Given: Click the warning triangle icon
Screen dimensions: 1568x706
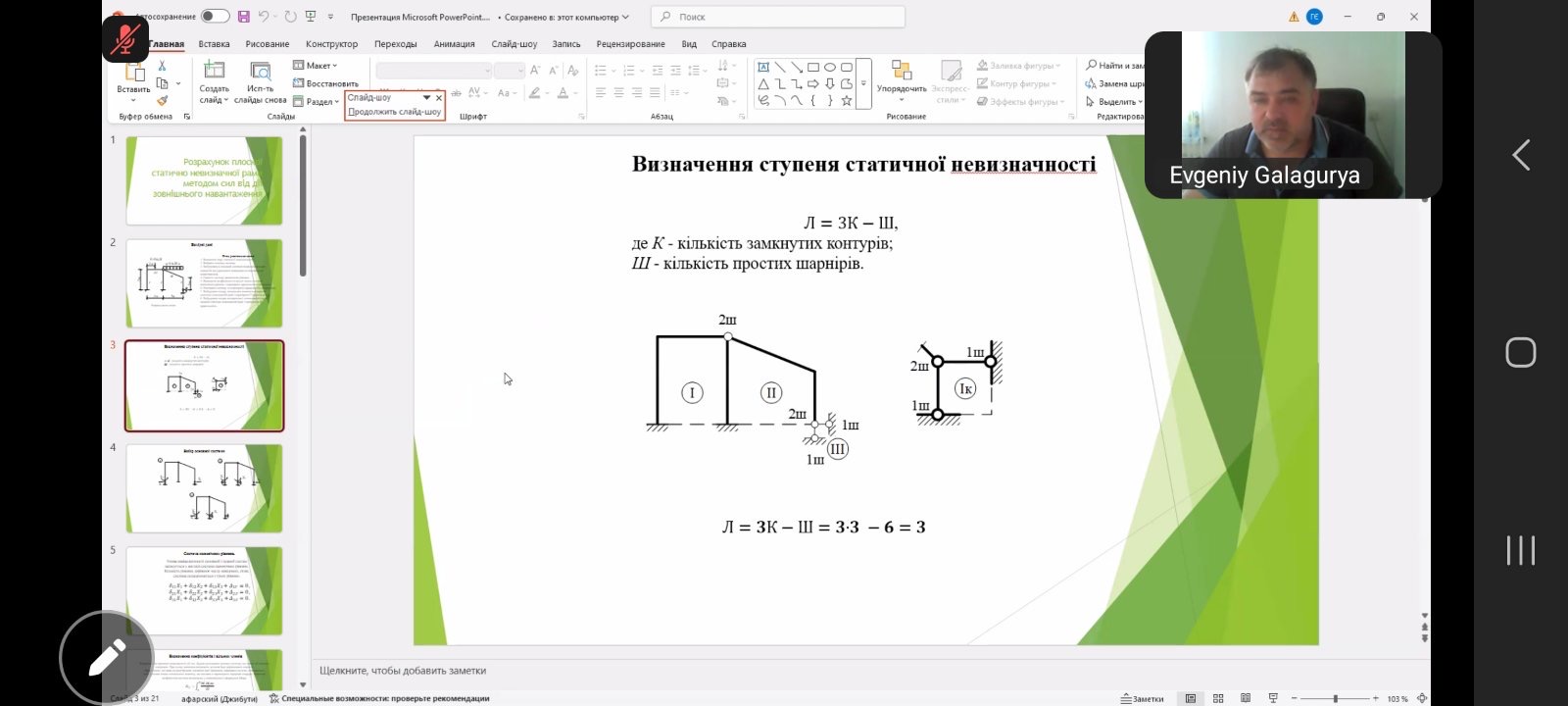Looking at the screenshot, I should click(1294, 17).
